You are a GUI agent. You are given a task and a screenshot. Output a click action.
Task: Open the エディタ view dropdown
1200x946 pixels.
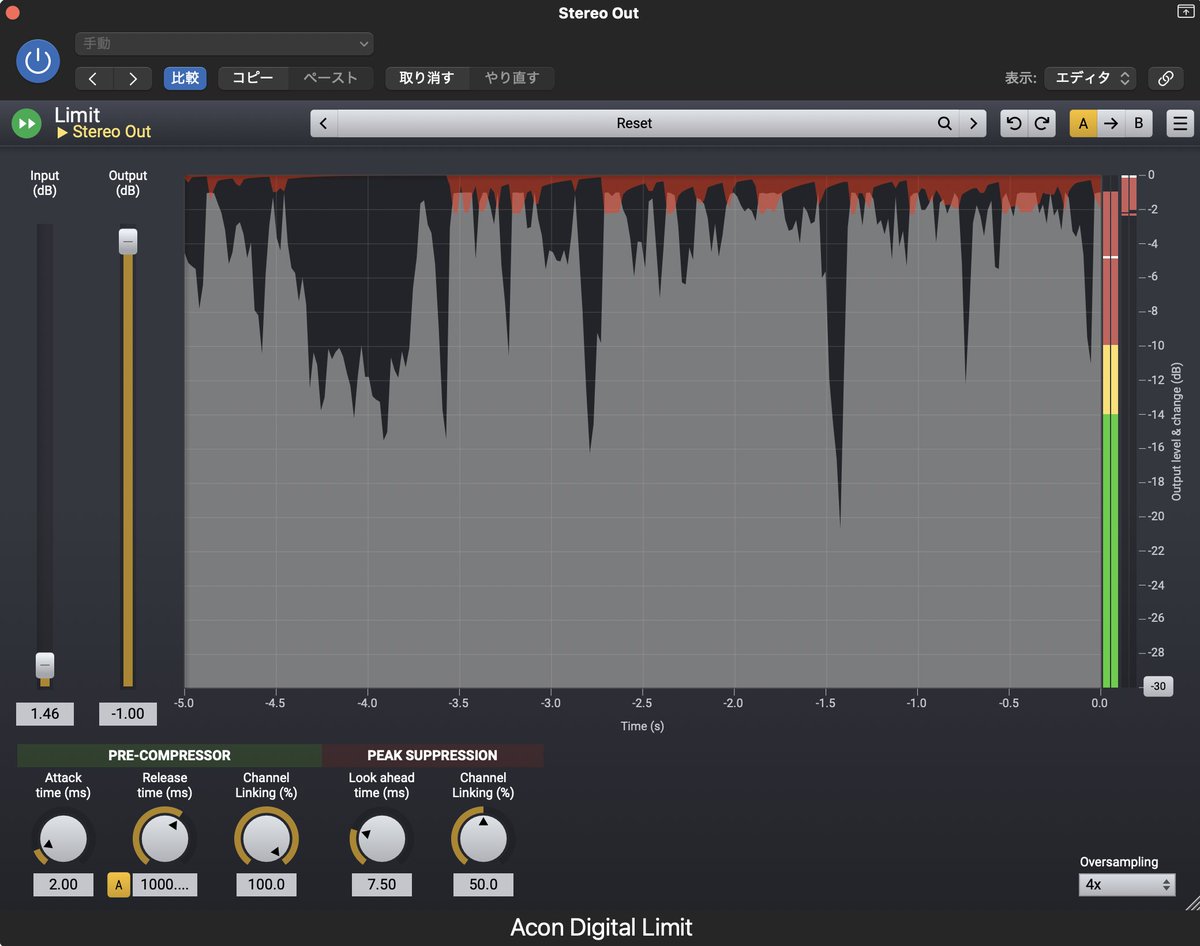click(1090, 78)
